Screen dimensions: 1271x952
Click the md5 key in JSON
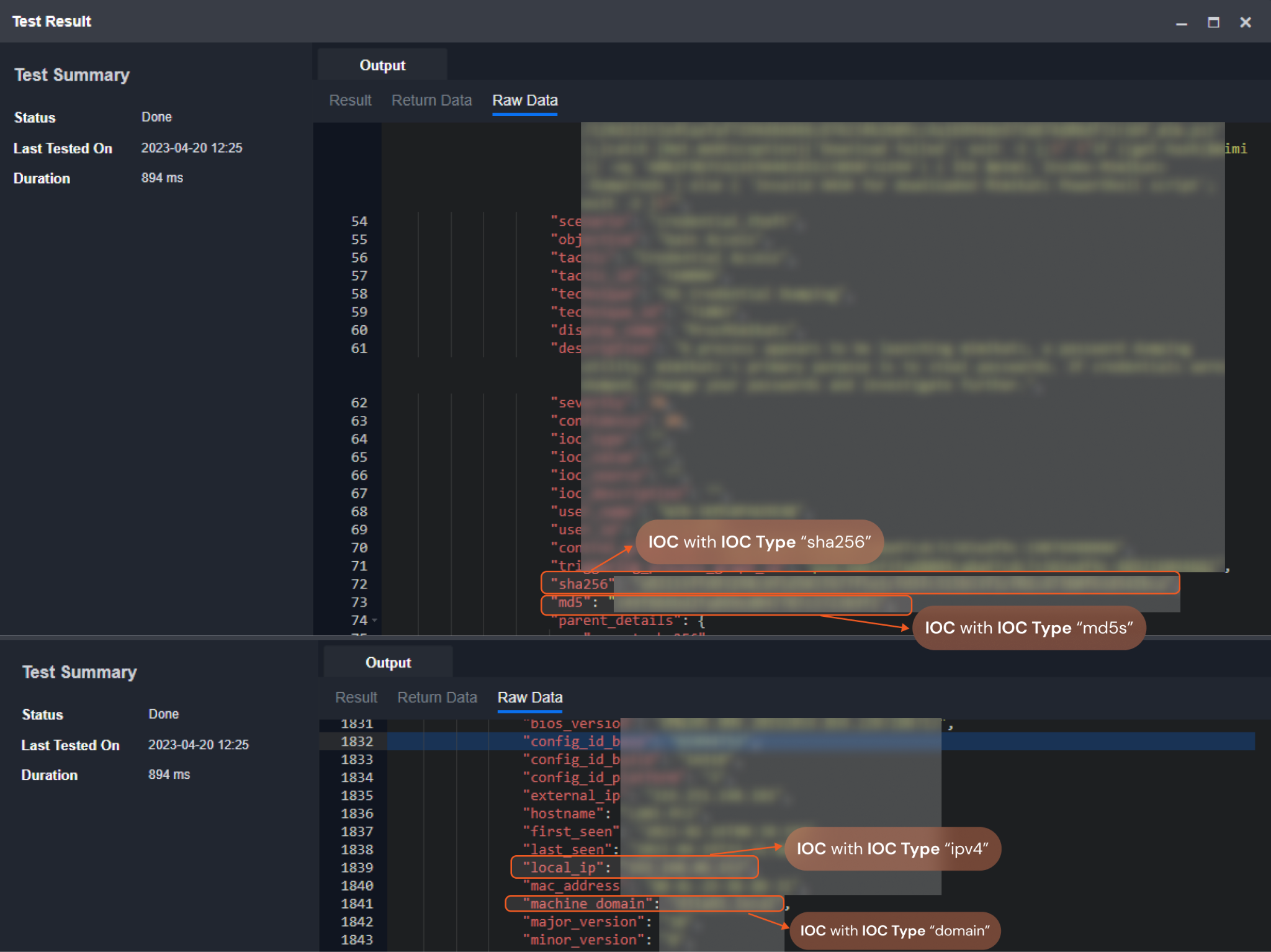point(570,602)
